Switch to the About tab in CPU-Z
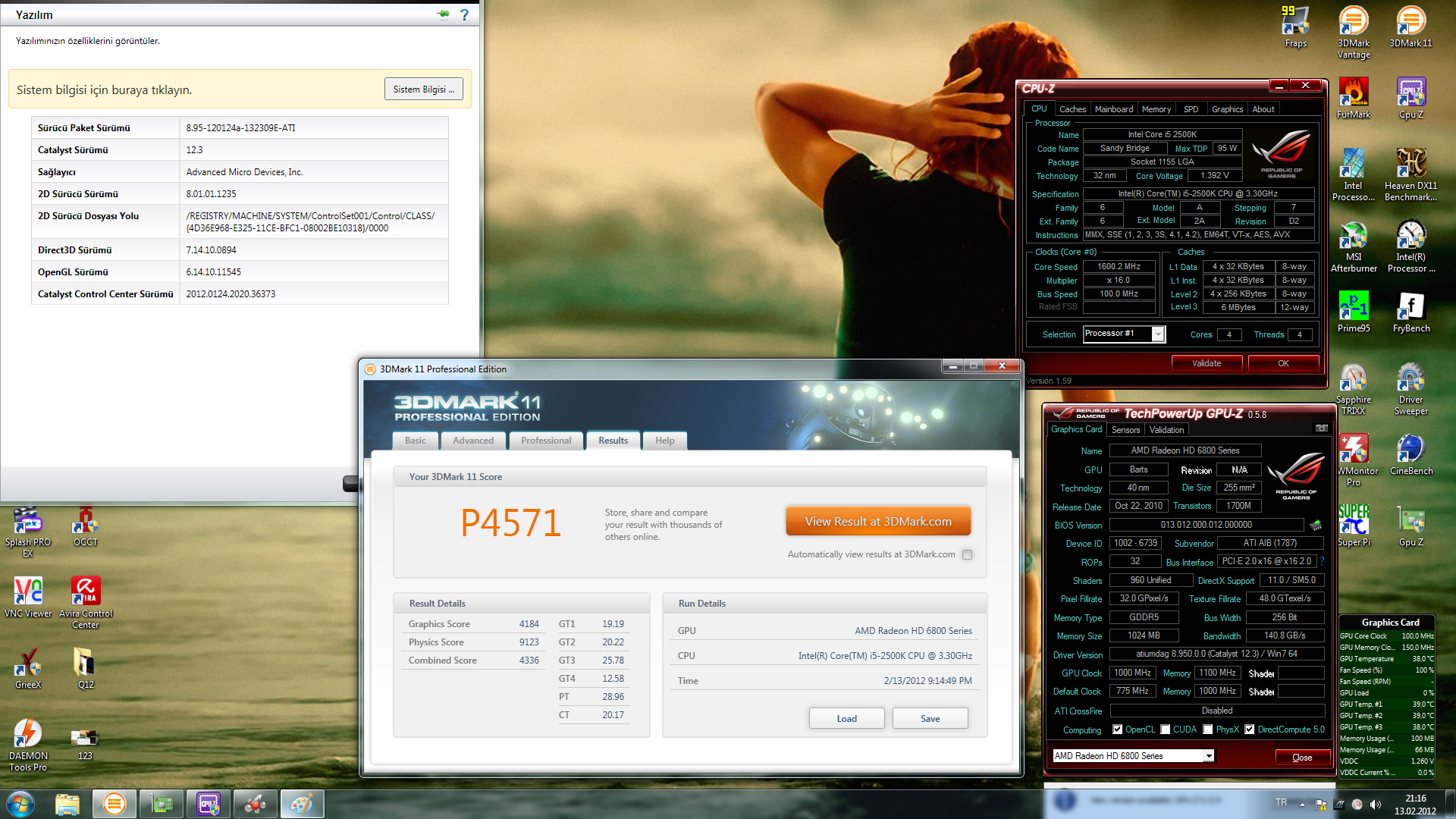Screen dimensions: 1456x819 1263,109
